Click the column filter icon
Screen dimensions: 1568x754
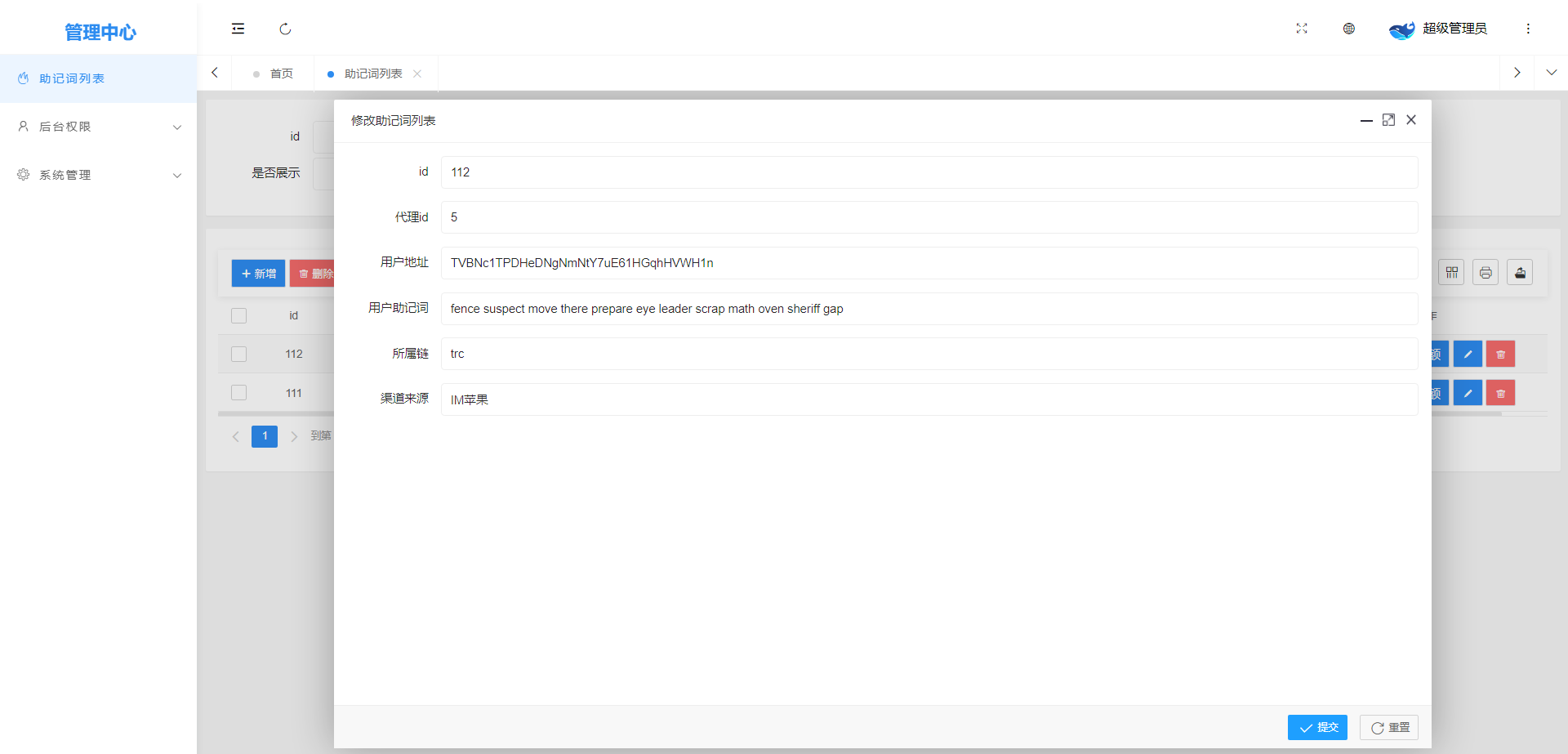[x=1451, y=273]
